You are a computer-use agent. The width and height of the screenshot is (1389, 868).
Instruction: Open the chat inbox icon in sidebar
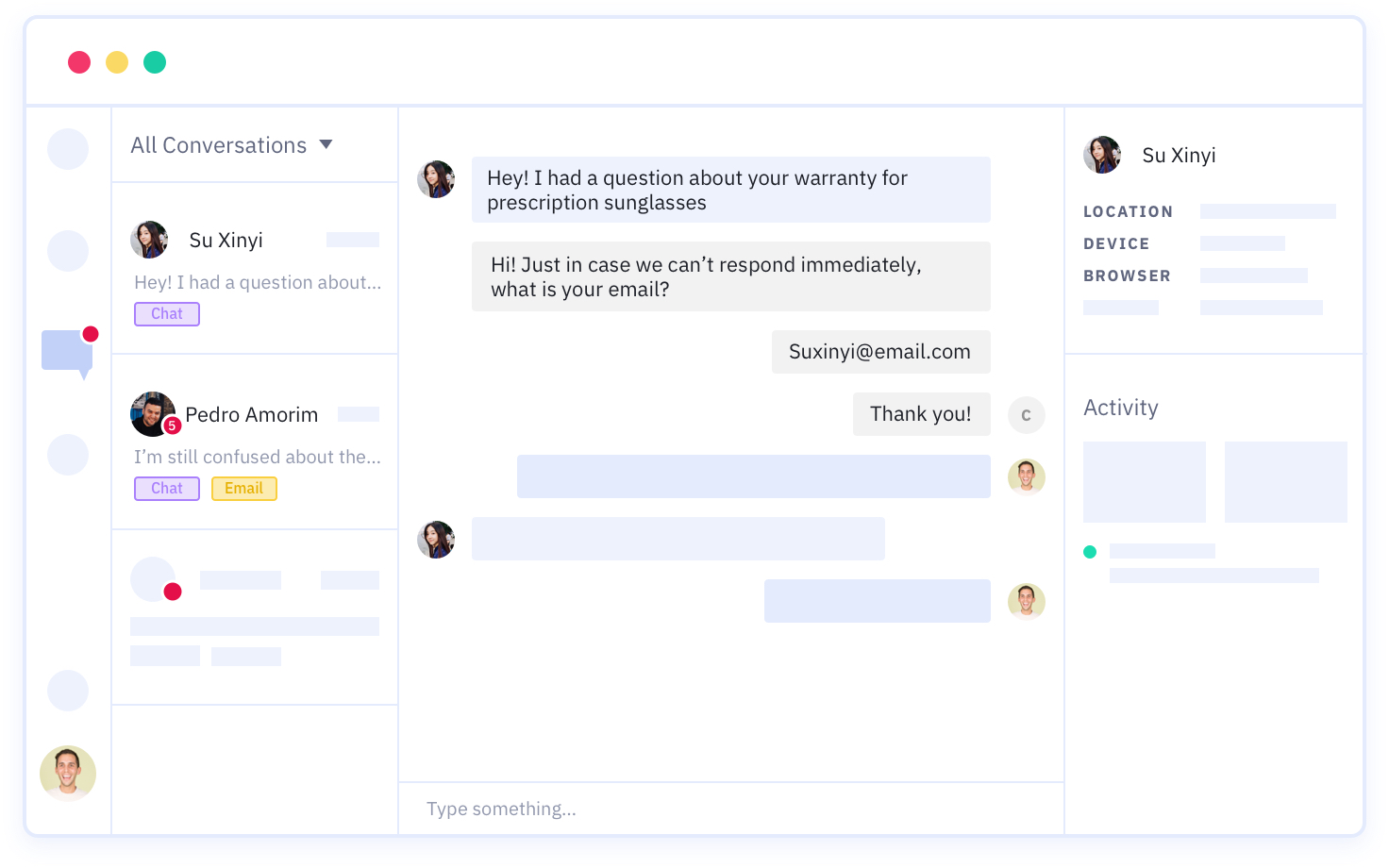[66, 351]
